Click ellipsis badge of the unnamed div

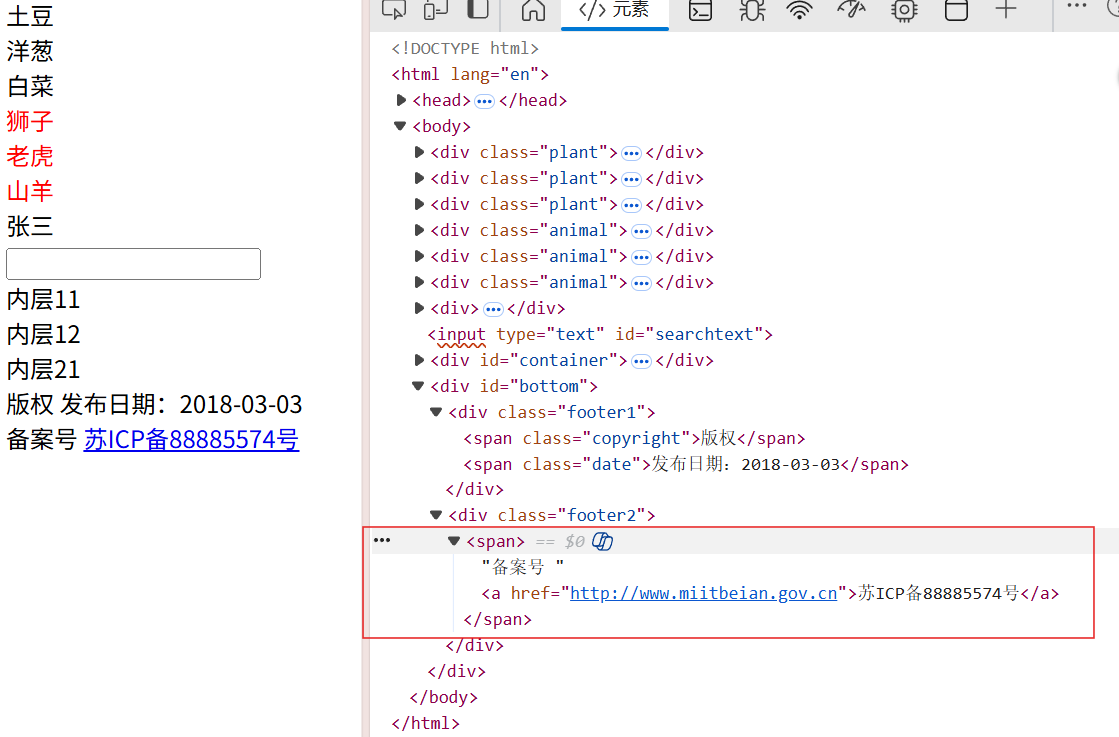493,309
